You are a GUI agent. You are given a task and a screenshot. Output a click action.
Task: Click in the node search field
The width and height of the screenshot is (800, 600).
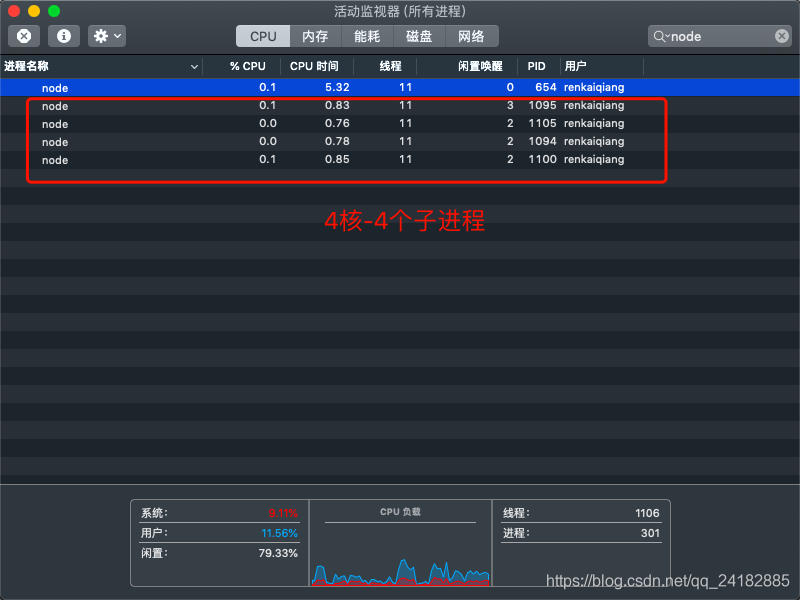[719, 36]
